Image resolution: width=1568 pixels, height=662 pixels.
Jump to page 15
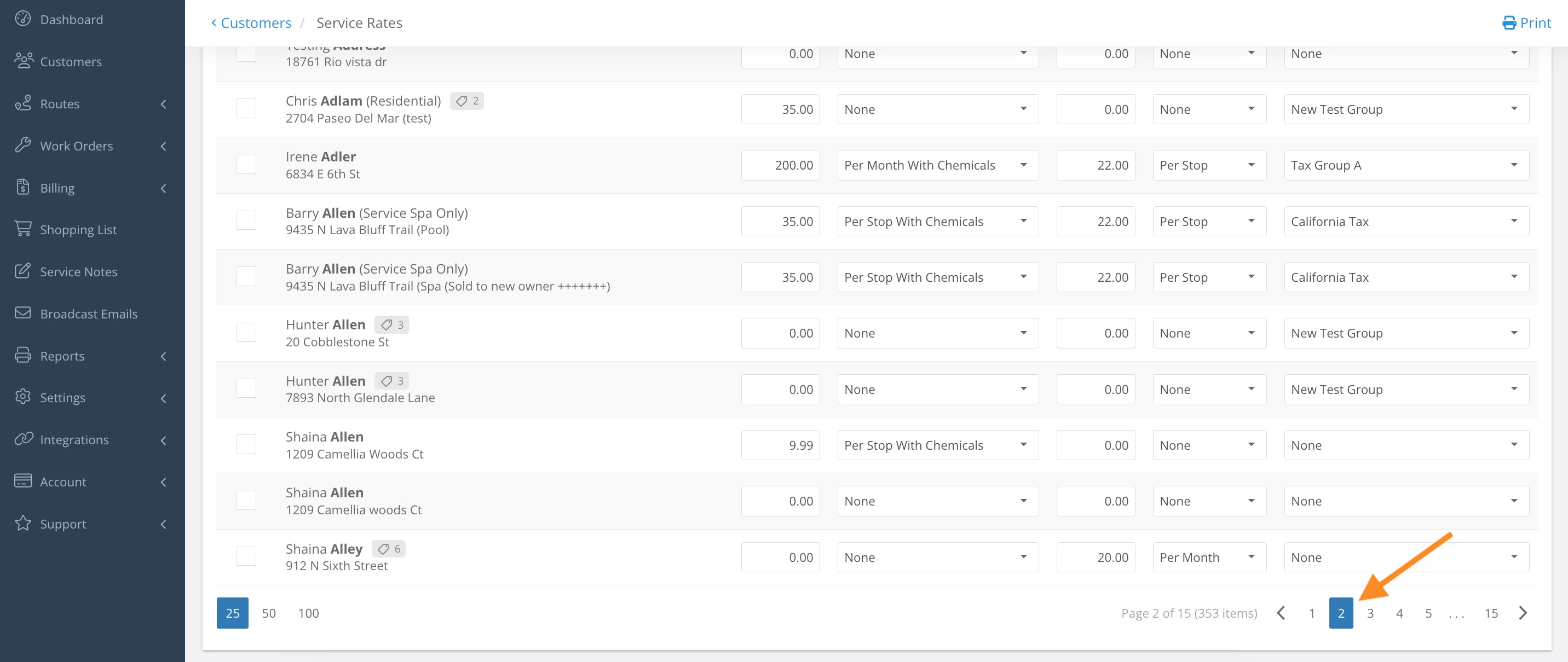point(1491,613)
